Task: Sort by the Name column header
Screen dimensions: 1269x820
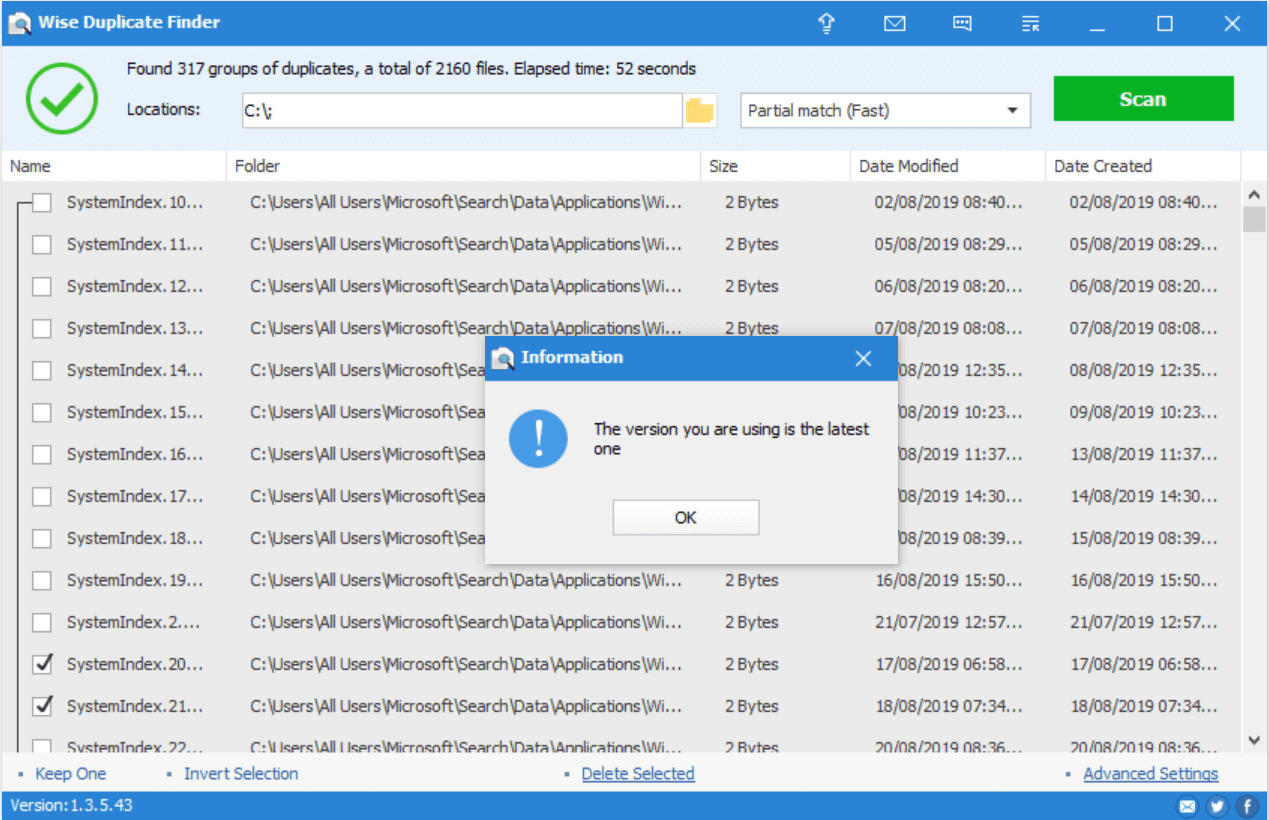Action: (x=115, y=166)
